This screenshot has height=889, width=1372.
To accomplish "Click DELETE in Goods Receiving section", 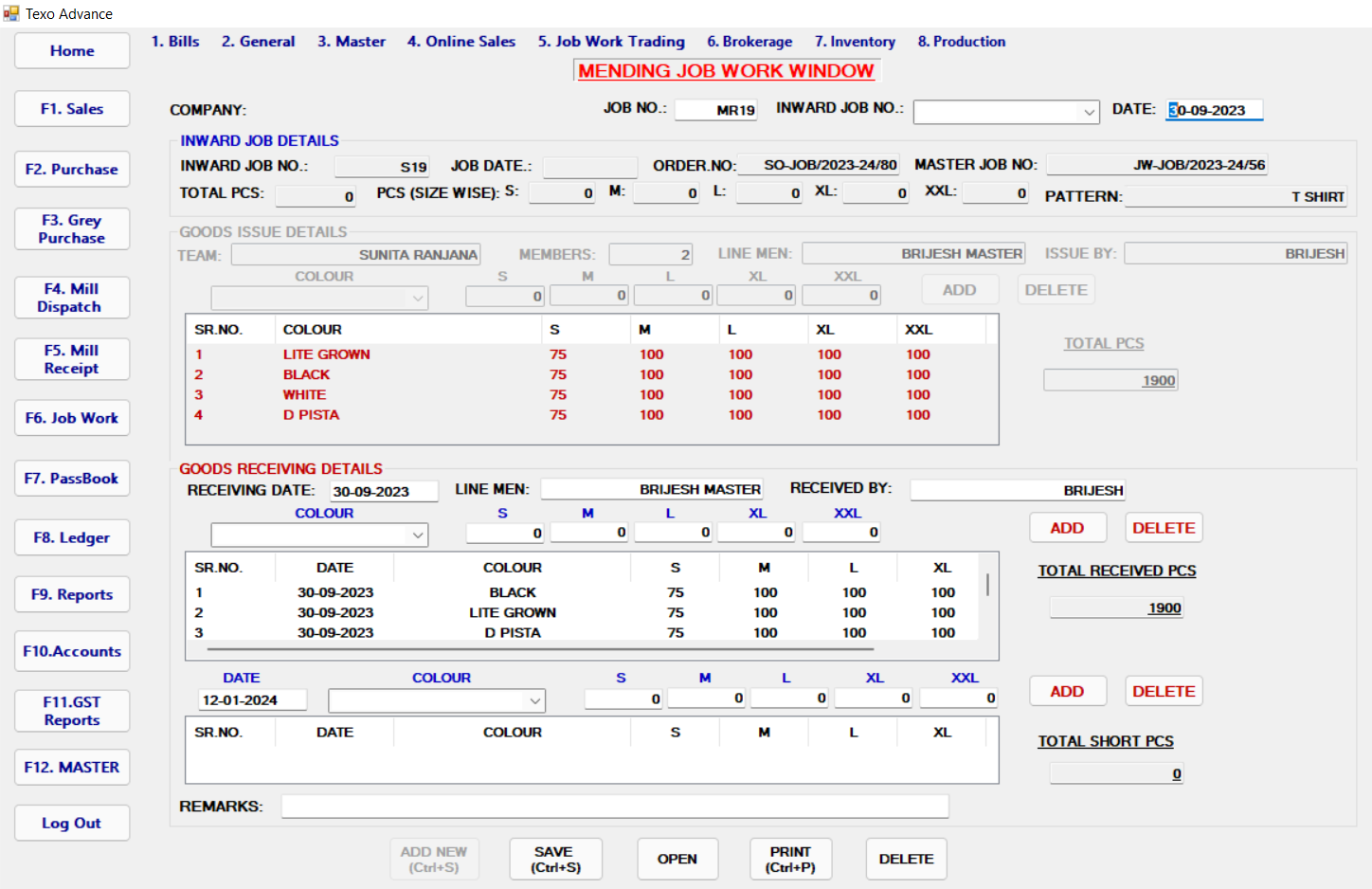I will tap(1164, 528).
